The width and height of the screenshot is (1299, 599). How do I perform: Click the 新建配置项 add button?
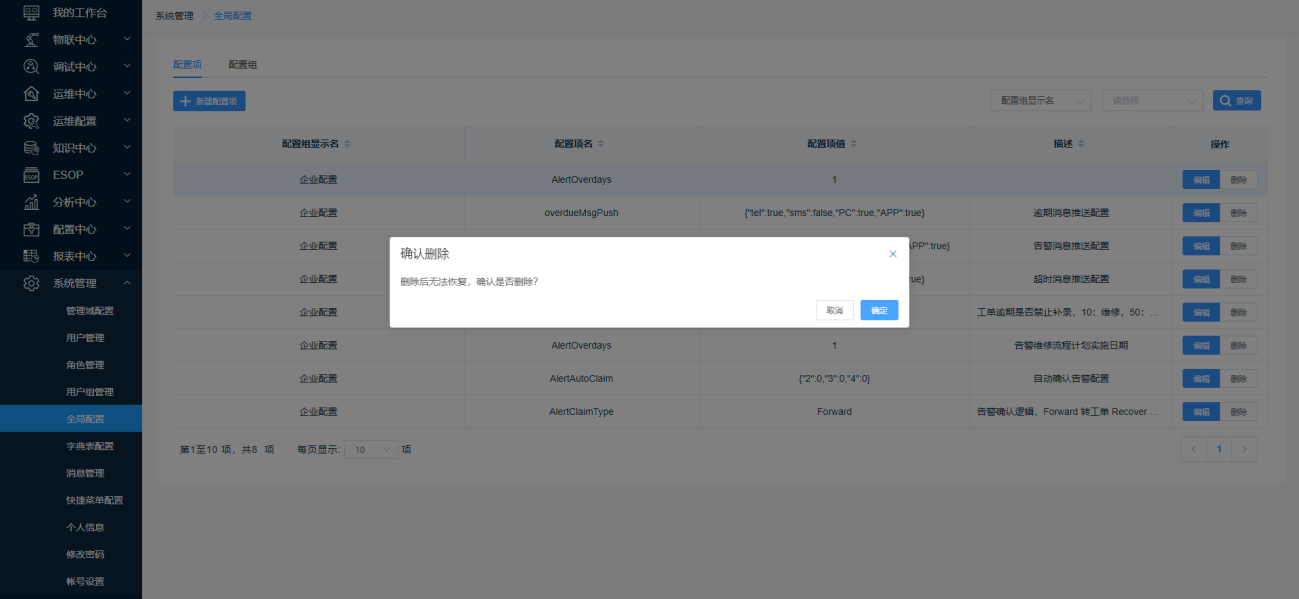coord(209,101)
